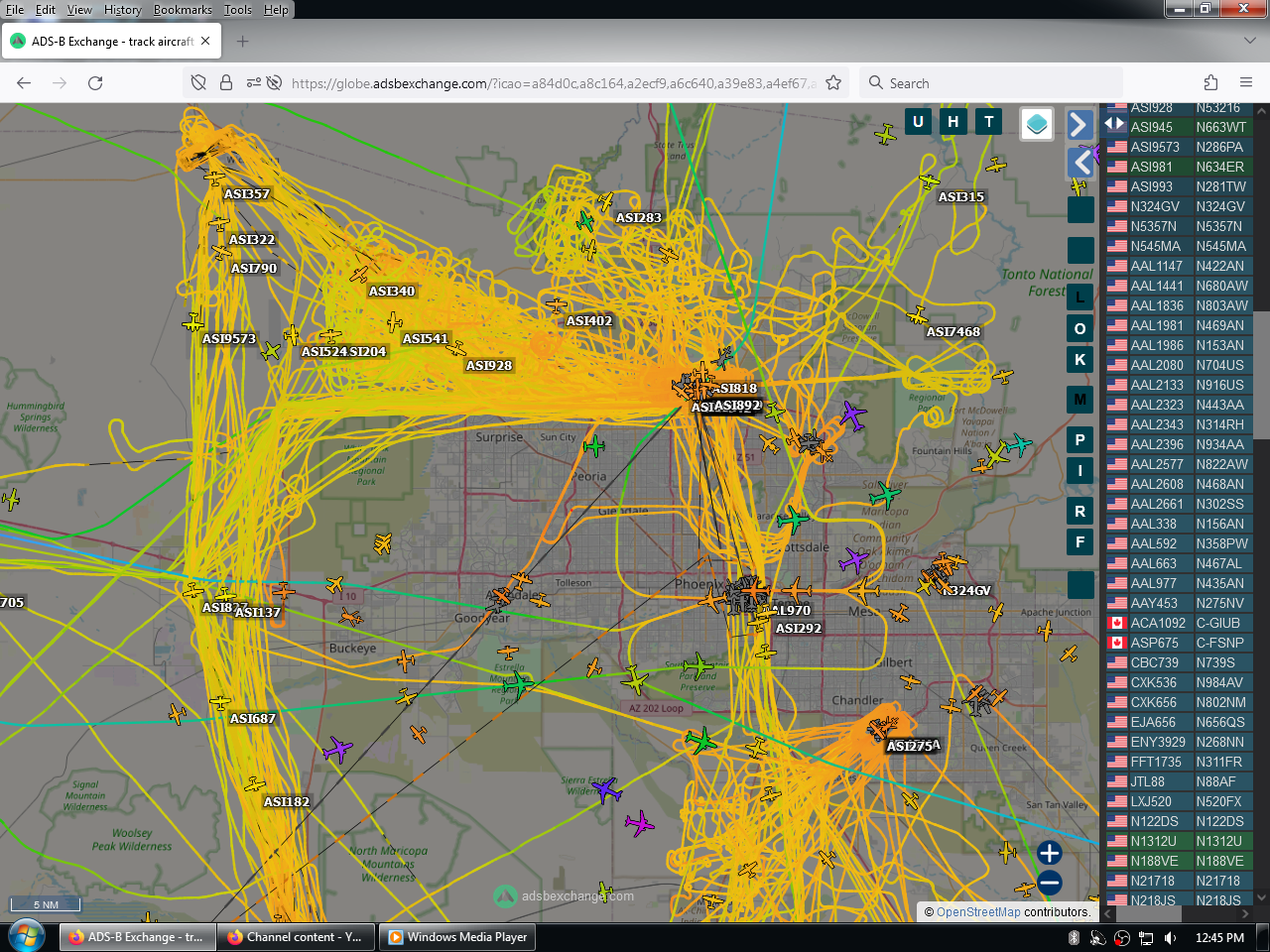Open the Firefox extensions icon
Image resolution: width=1270 pixels, height=952 pixels.
[x=1210, y=83]
